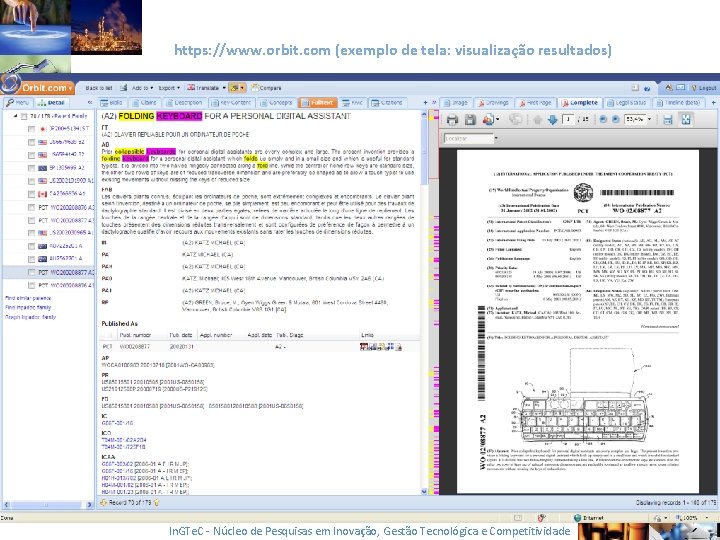The height and width of the screenshot is (540, 720).
Task: Switch to the Key Content tab
Action: [x=231, y=103]
